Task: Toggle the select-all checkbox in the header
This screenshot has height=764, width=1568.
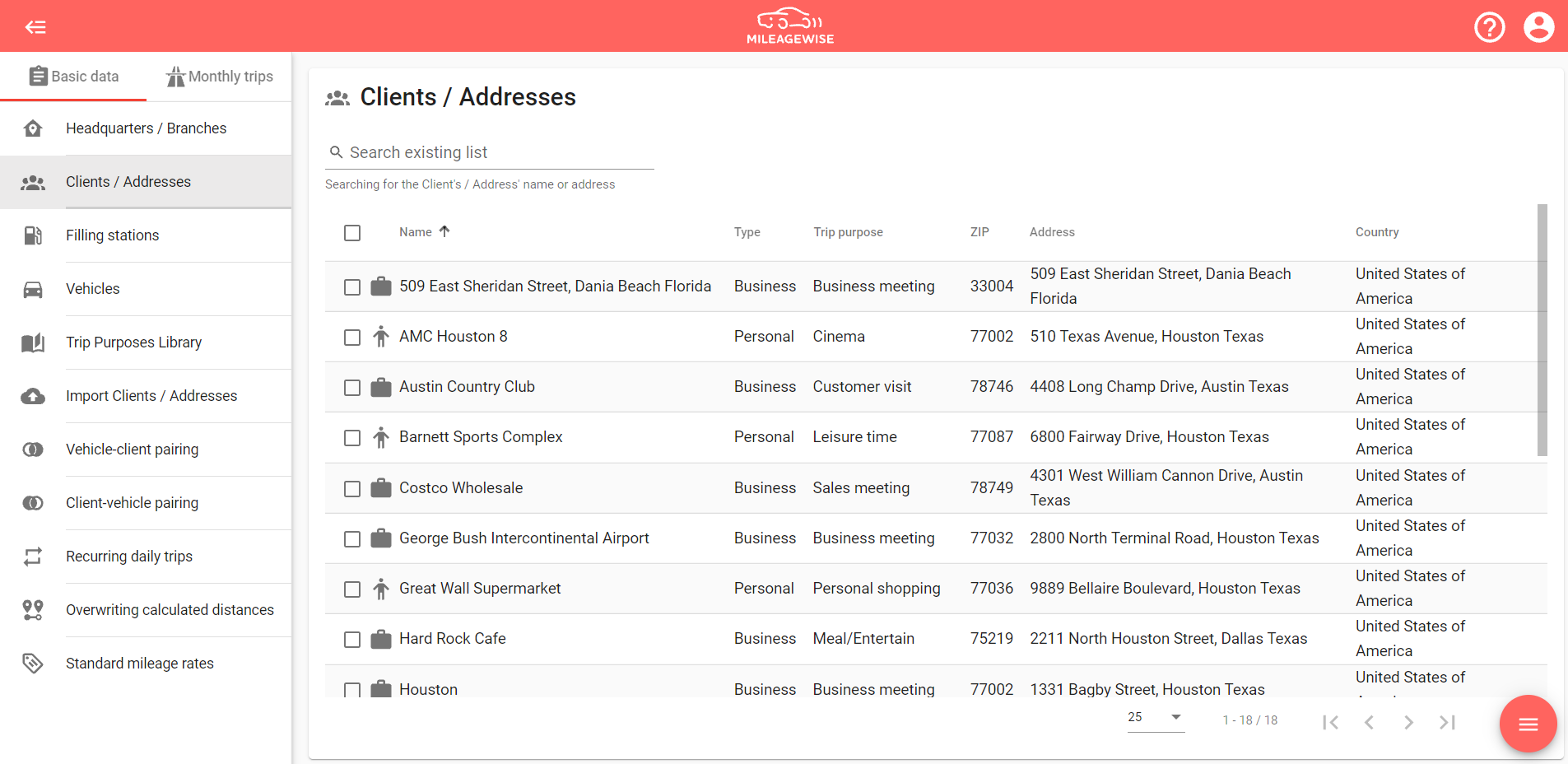Action: point(352,233)
